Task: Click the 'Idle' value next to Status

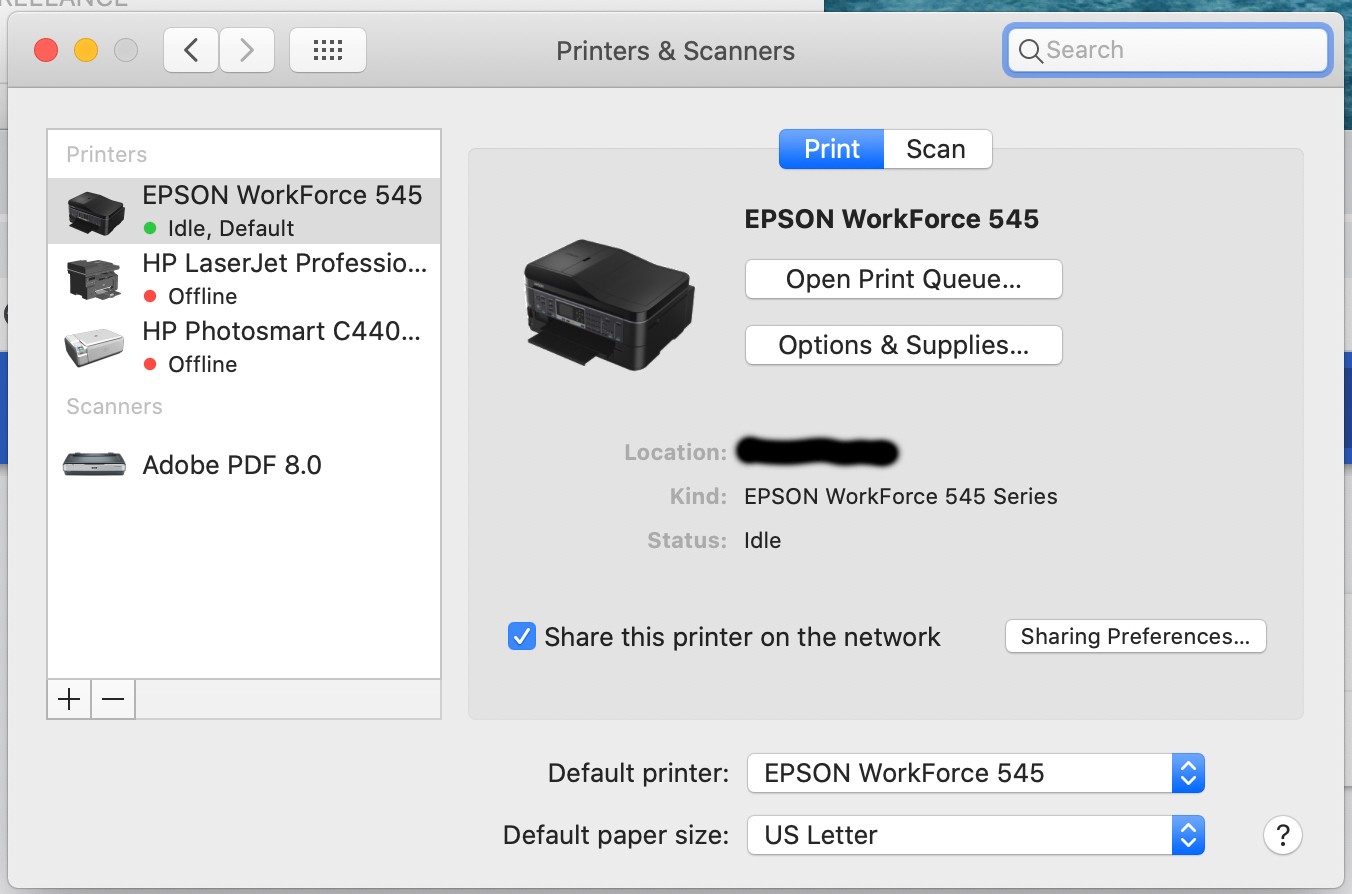Action: [x=763, y=540]
